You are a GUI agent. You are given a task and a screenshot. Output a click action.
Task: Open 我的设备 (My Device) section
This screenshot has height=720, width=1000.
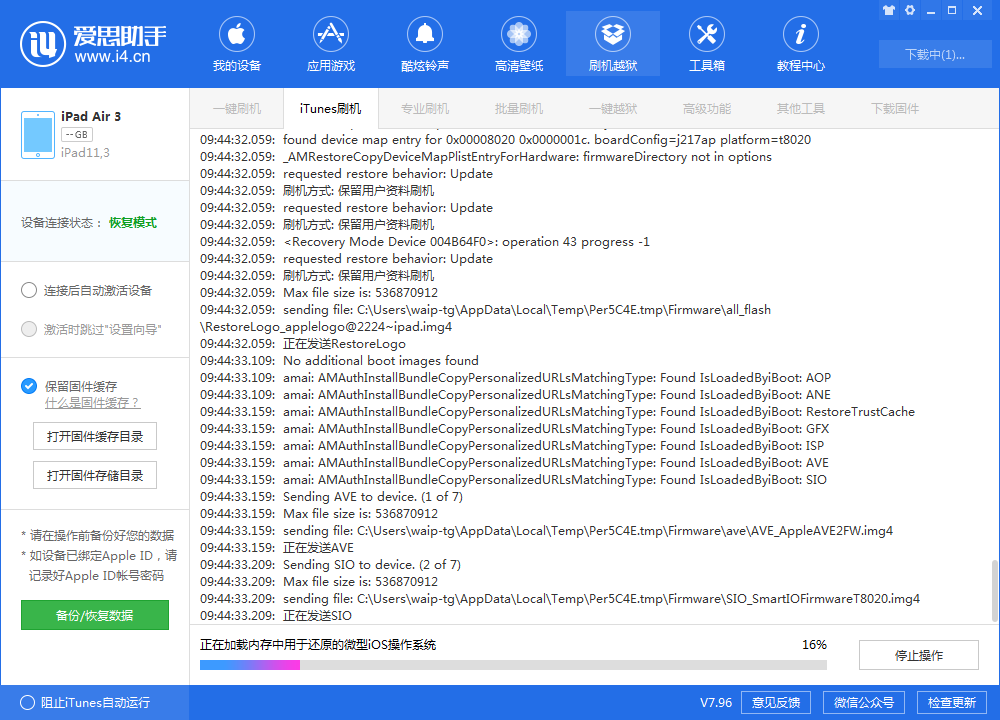(236, 46)
